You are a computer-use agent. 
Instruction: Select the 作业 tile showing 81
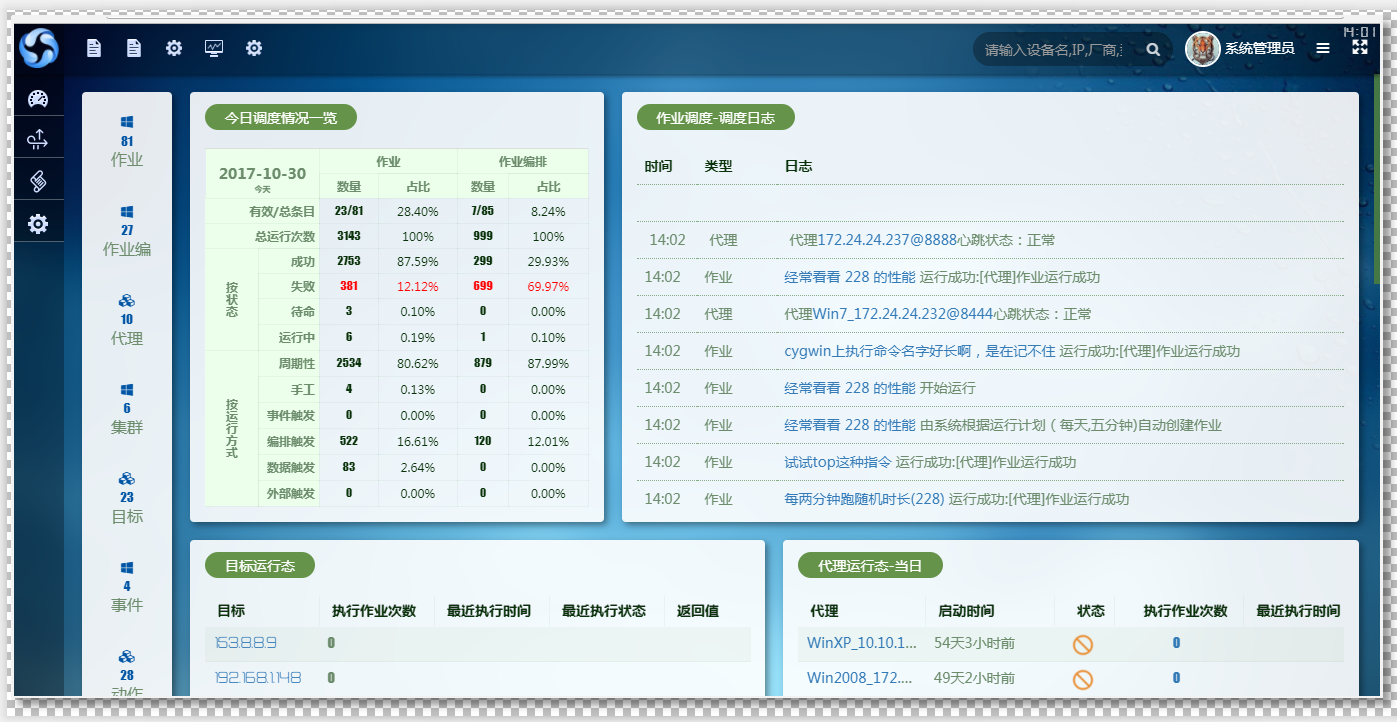127,141
